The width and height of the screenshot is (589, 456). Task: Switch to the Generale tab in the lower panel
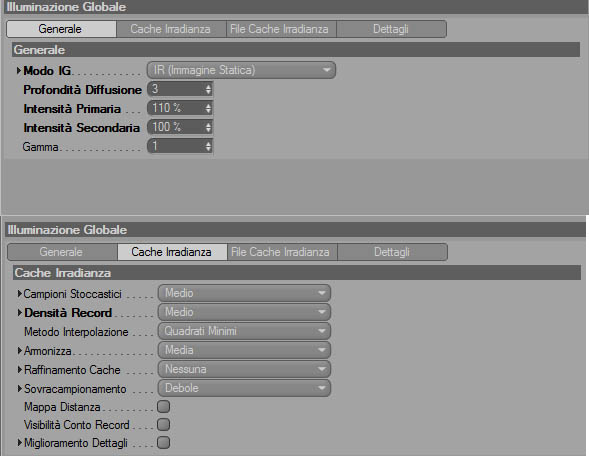click(62, 252)
